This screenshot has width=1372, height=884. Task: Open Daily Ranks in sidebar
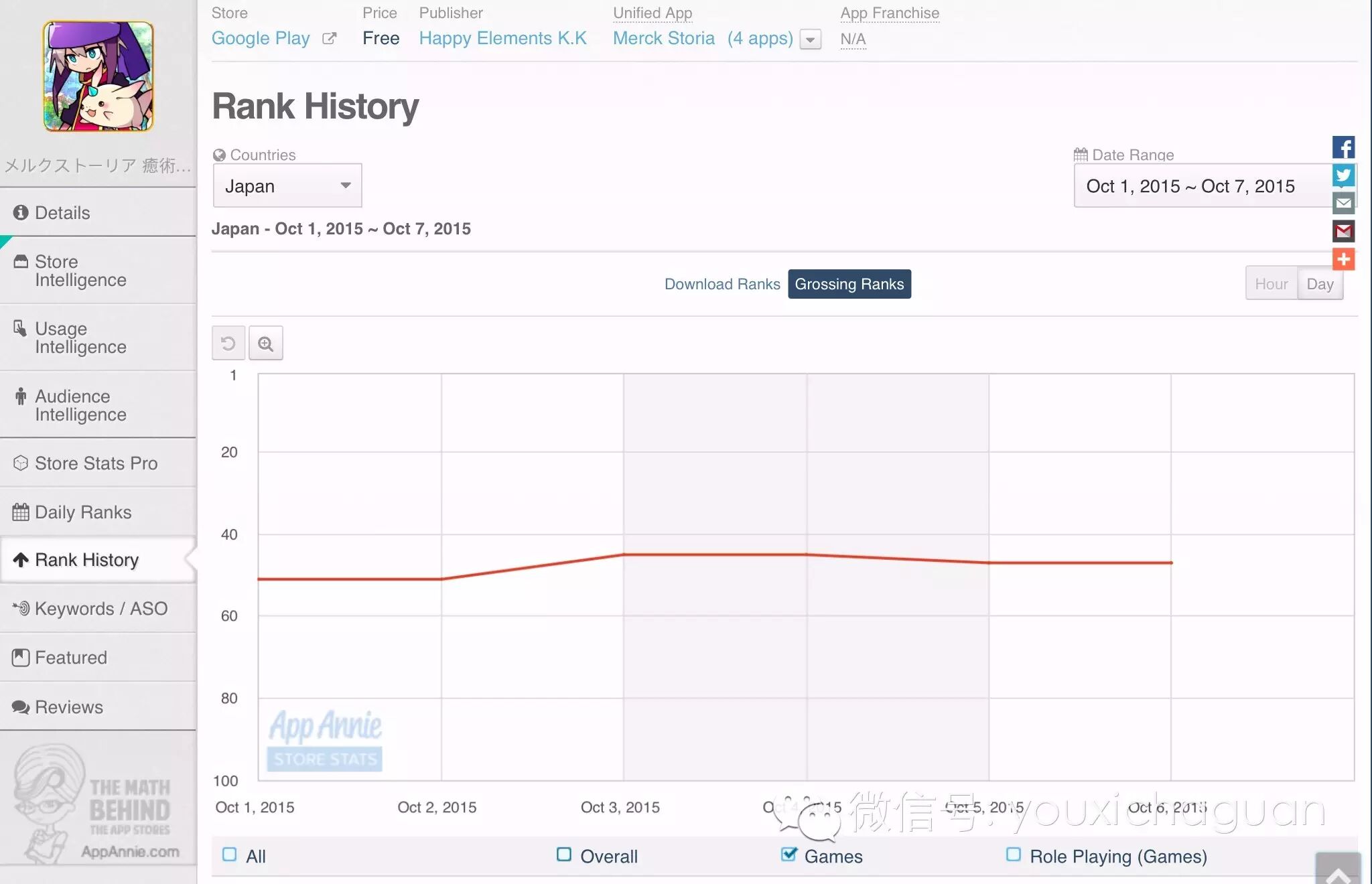[83, 512]
